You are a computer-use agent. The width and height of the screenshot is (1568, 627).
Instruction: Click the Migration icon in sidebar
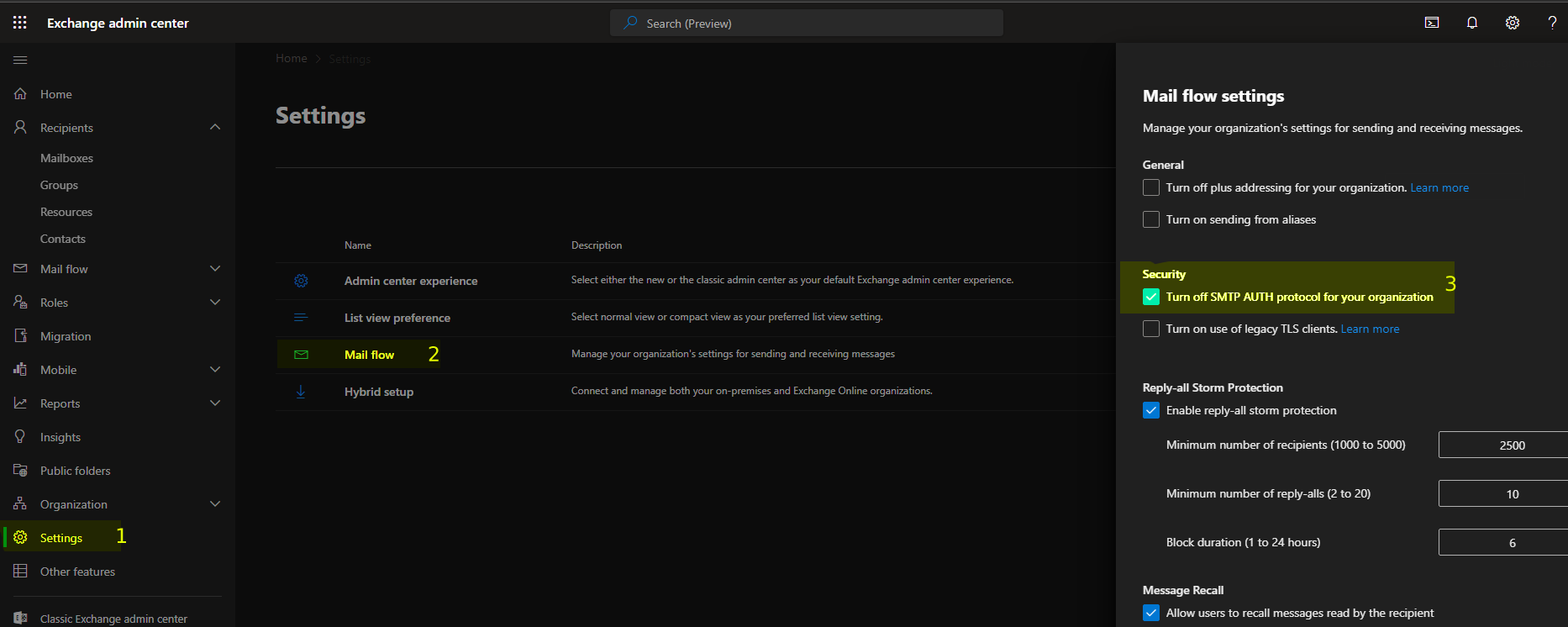click(x=20, y=335)
